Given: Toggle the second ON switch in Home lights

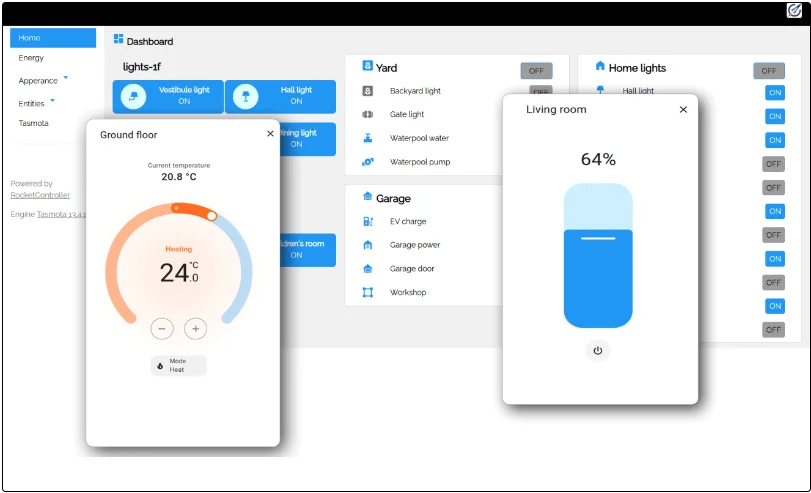Looking at the screenshot, I should click(x=775, y=116).
